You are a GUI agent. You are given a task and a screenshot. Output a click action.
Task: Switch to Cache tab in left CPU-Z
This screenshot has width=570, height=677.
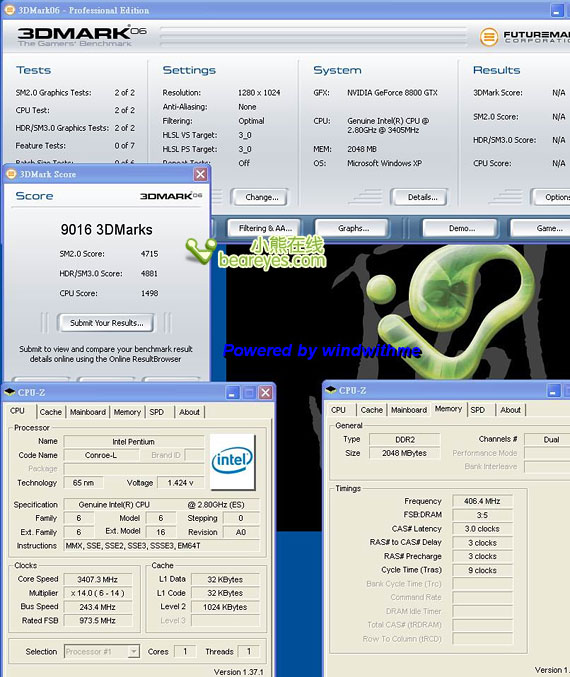pyautogui.click(x=51, y=412)
